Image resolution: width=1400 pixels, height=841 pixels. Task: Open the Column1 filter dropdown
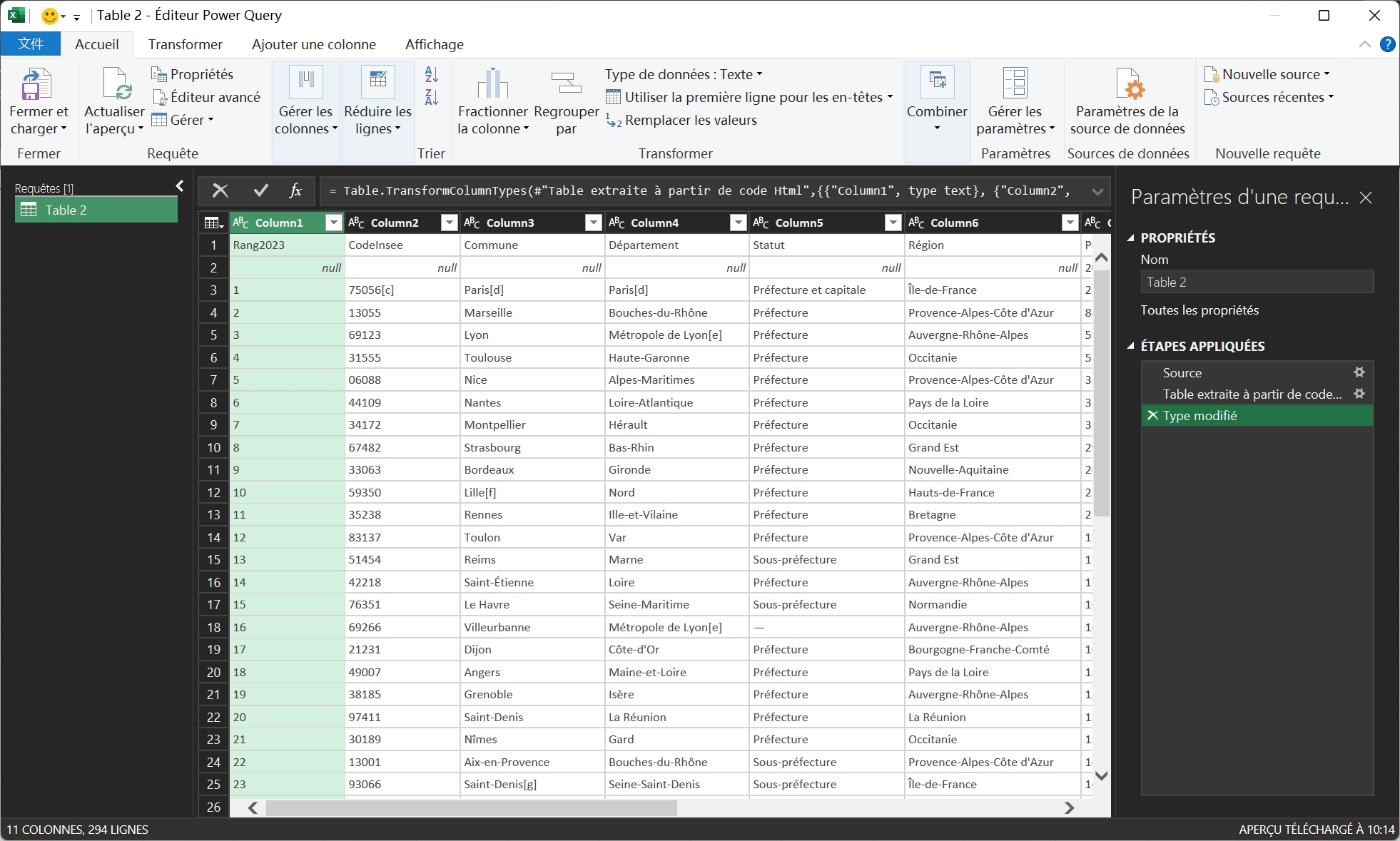pyautogui.click(x=333, y=223)
